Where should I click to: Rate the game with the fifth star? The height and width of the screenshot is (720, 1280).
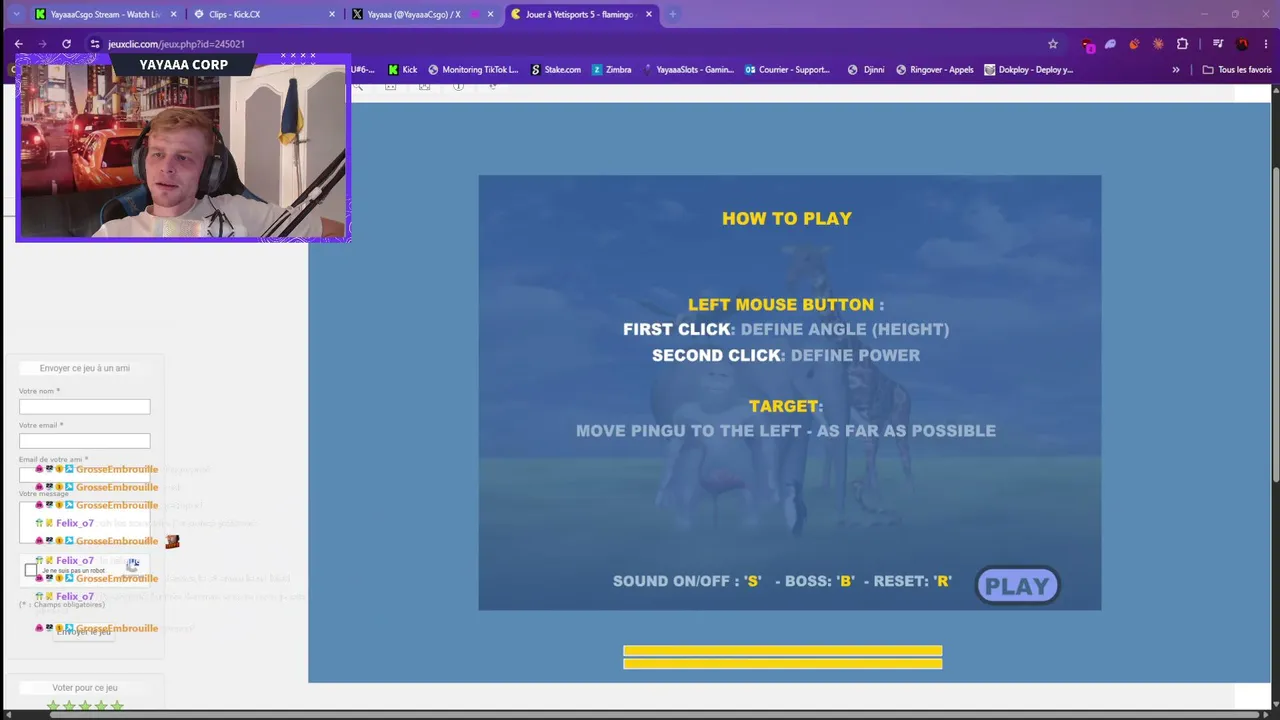[x=117, y=706]
